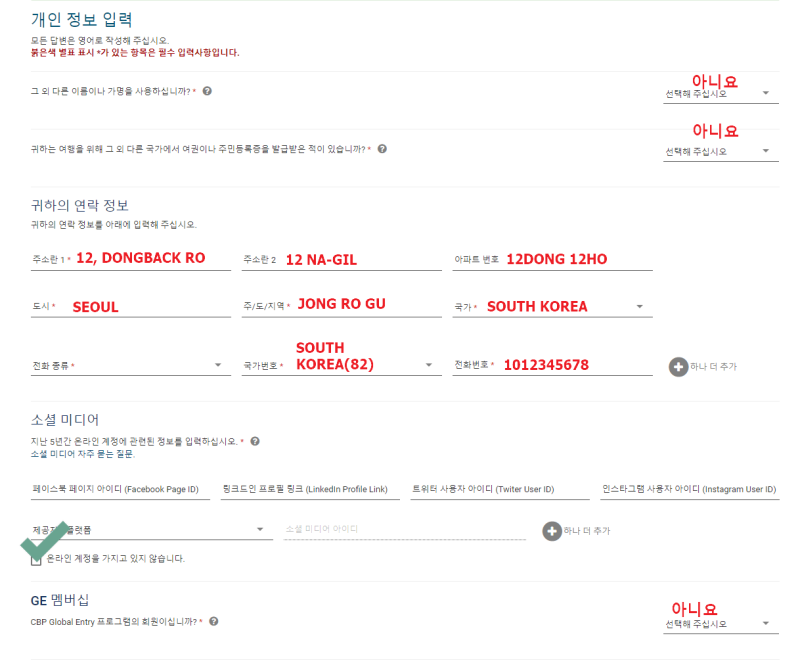The width and height of the screenshot is (800, 667).
Task: Expand the Global Entry membership dropdown
Action: click(x=720, y=624)
